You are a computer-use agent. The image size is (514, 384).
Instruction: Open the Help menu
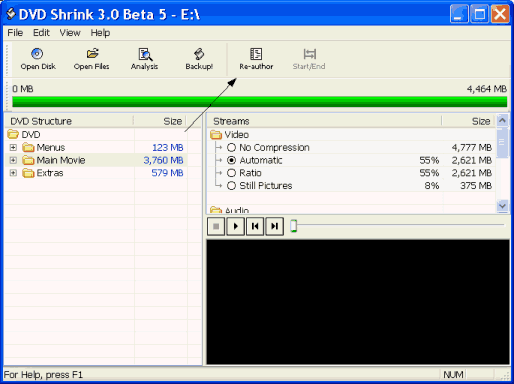click(x=100, y=33)
